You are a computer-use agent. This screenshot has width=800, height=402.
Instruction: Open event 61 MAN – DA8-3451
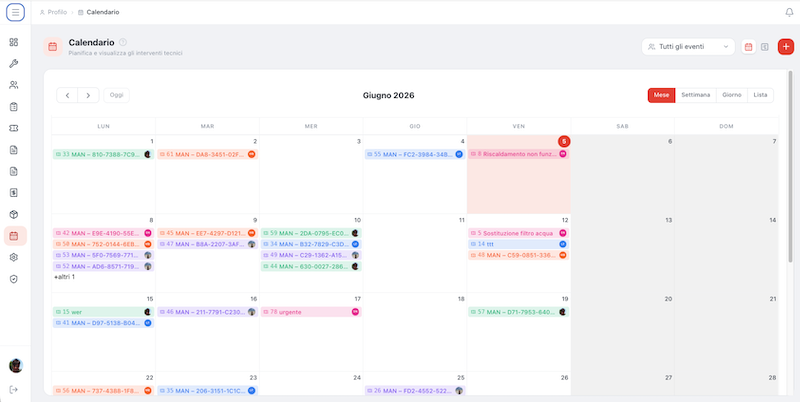click(207, 154)
